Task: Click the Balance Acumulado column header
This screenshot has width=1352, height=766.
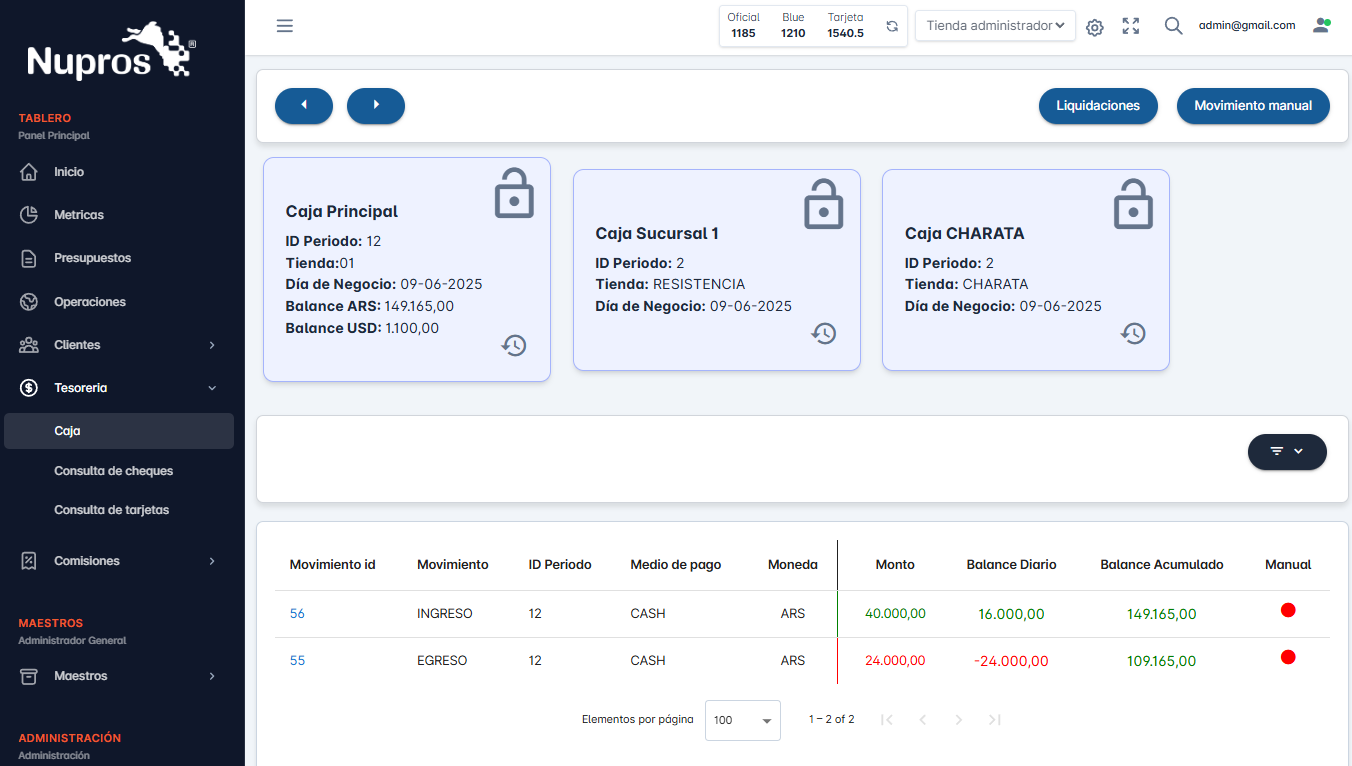Action: (1162, 565)
